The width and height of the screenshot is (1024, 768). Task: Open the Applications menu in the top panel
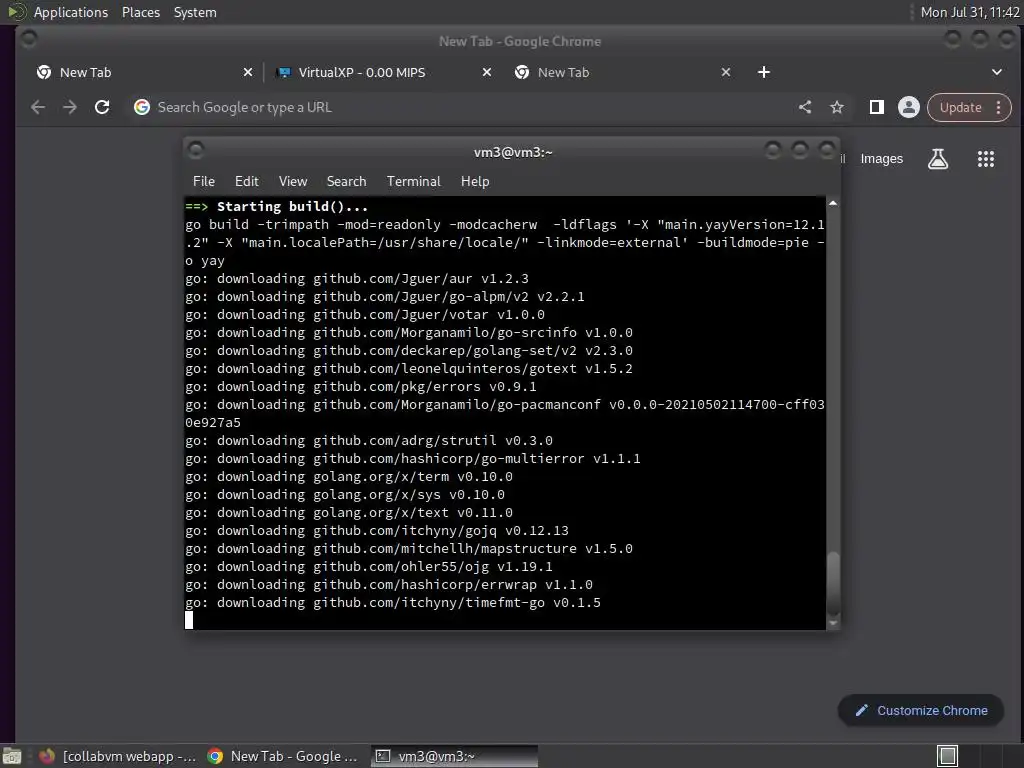coord(71,12)
